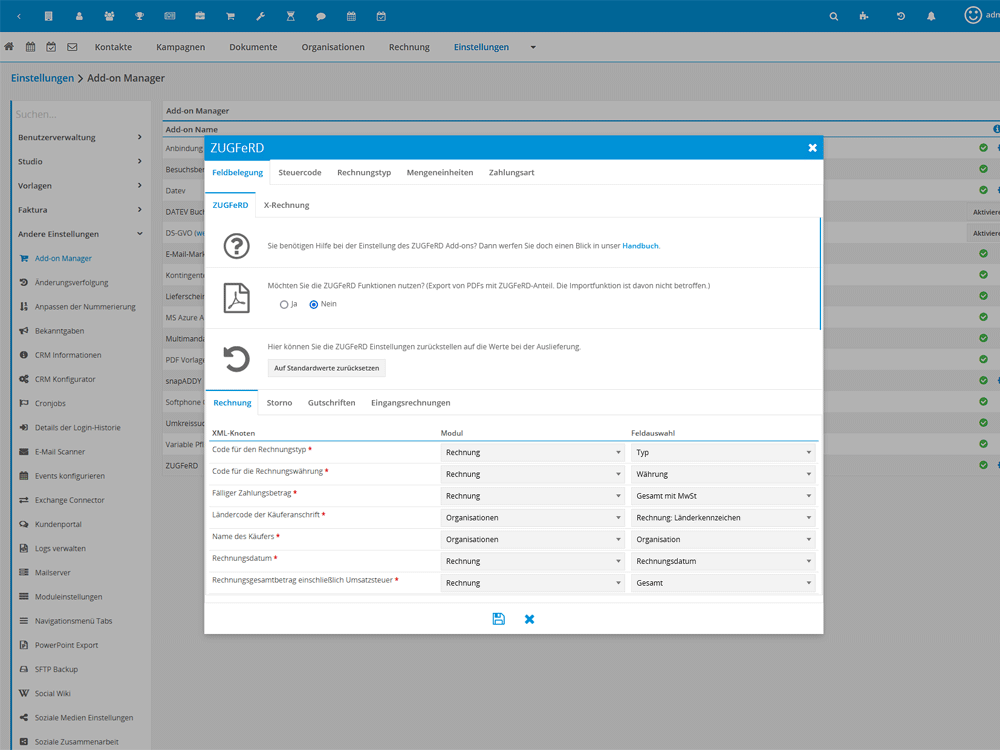Select the 'Nein' radio button

coord(314,304)
